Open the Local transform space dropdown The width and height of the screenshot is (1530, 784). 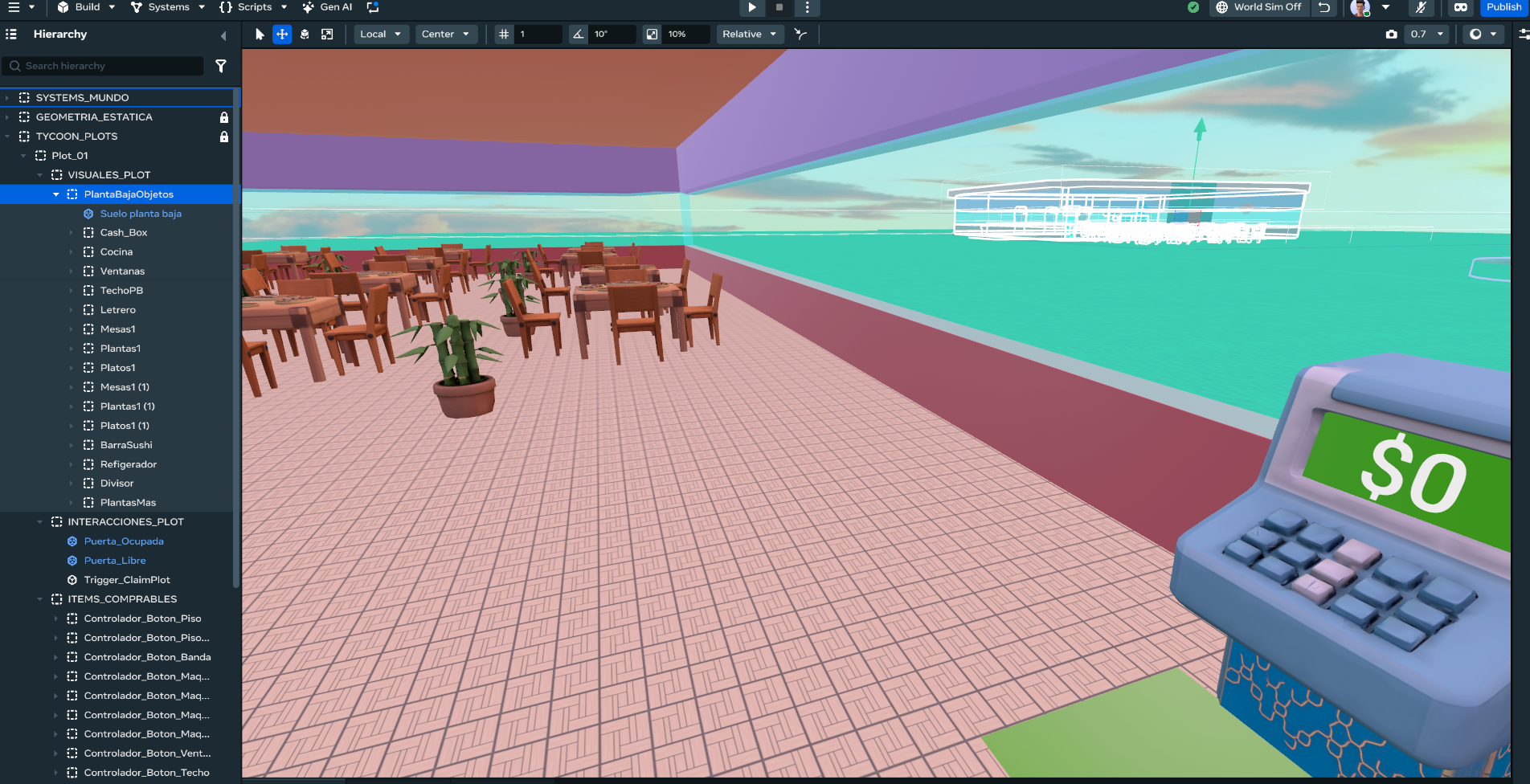pyautogui.click(x=381, y=35)
